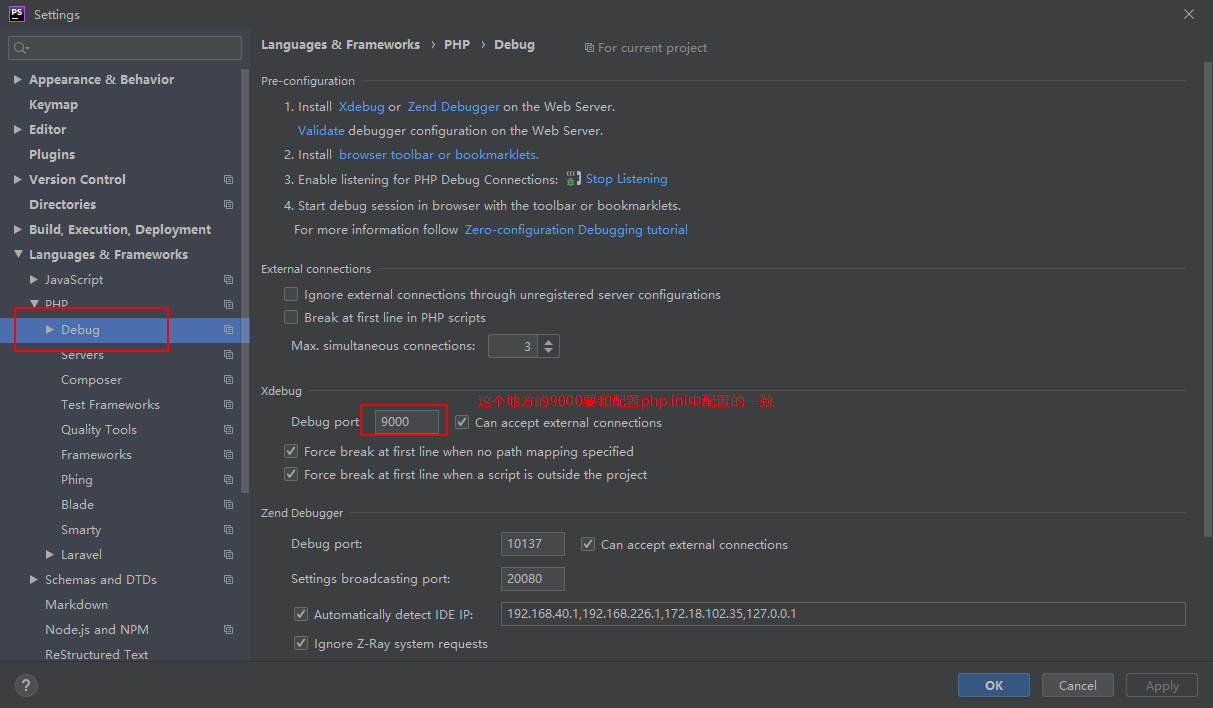The height and width of the screenshot is (708, 1213).
Task: Toggle Break at first line in PHP scripts
Action: [291, 318]
